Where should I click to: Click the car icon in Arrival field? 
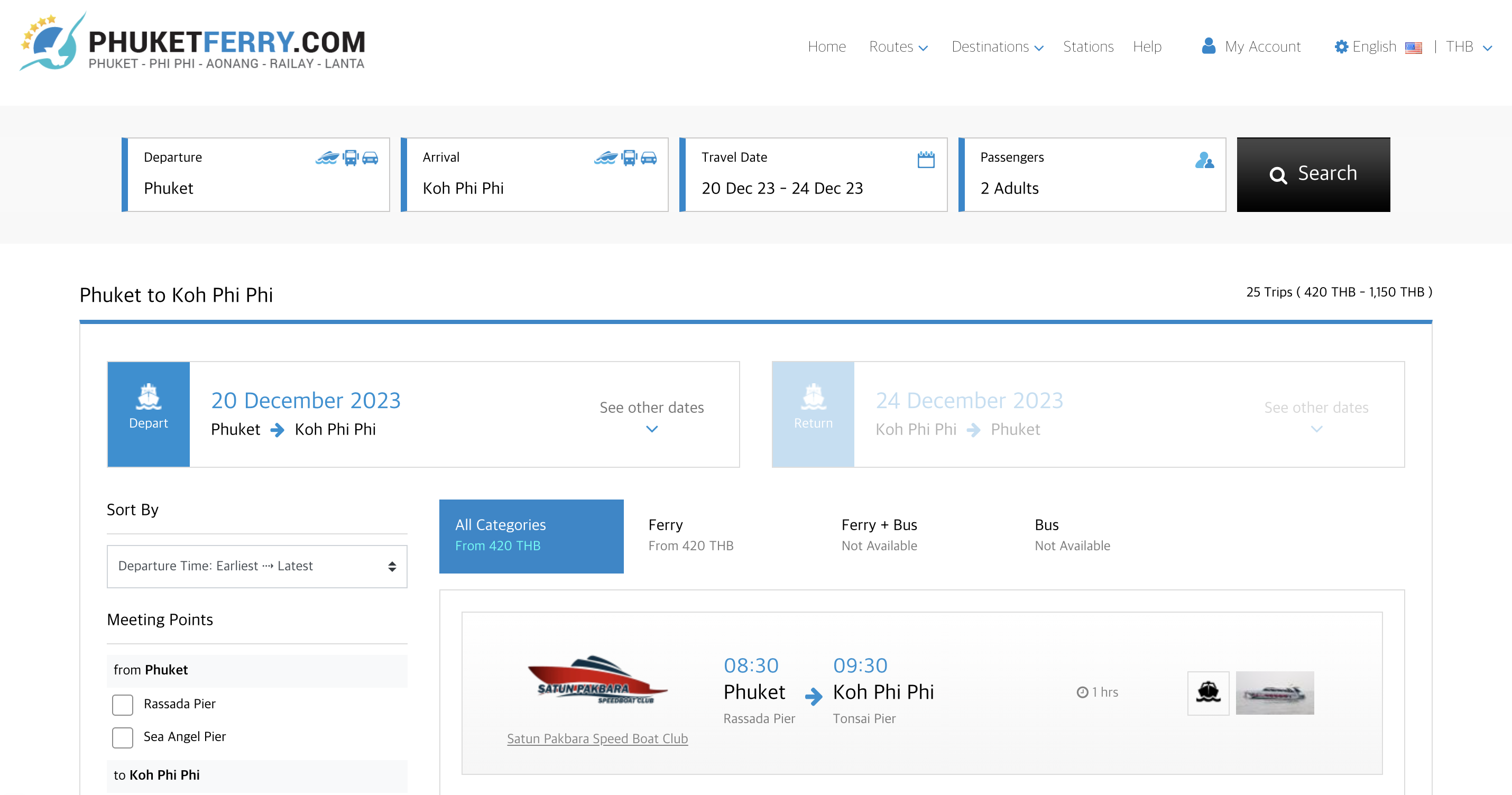point(649,158)
